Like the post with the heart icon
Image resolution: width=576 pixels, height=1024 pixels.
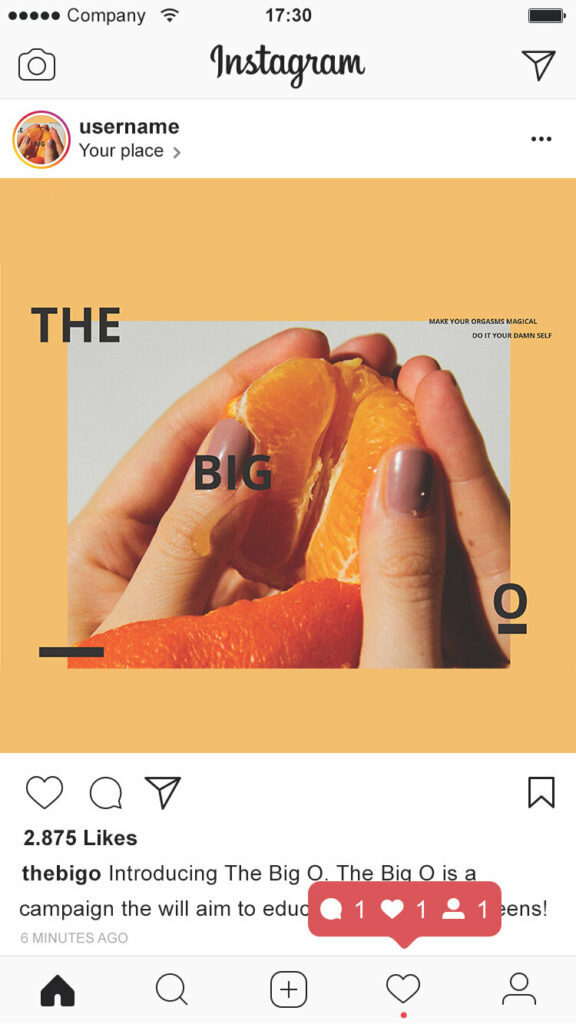[x=44, y=792]
